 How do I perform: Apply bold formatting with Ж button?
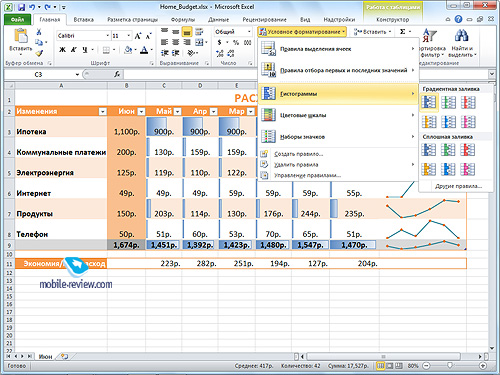click(62, 50)
